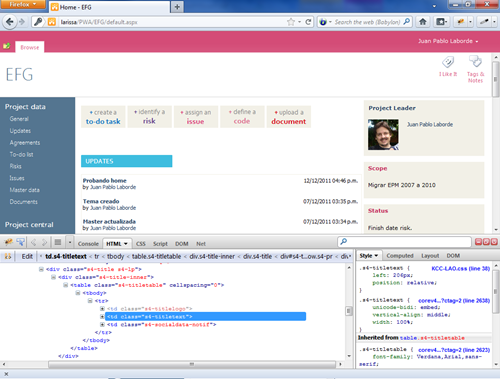500x379 pixels.
Task: Select the Browse ribbon tab
Action: [30, 47]
